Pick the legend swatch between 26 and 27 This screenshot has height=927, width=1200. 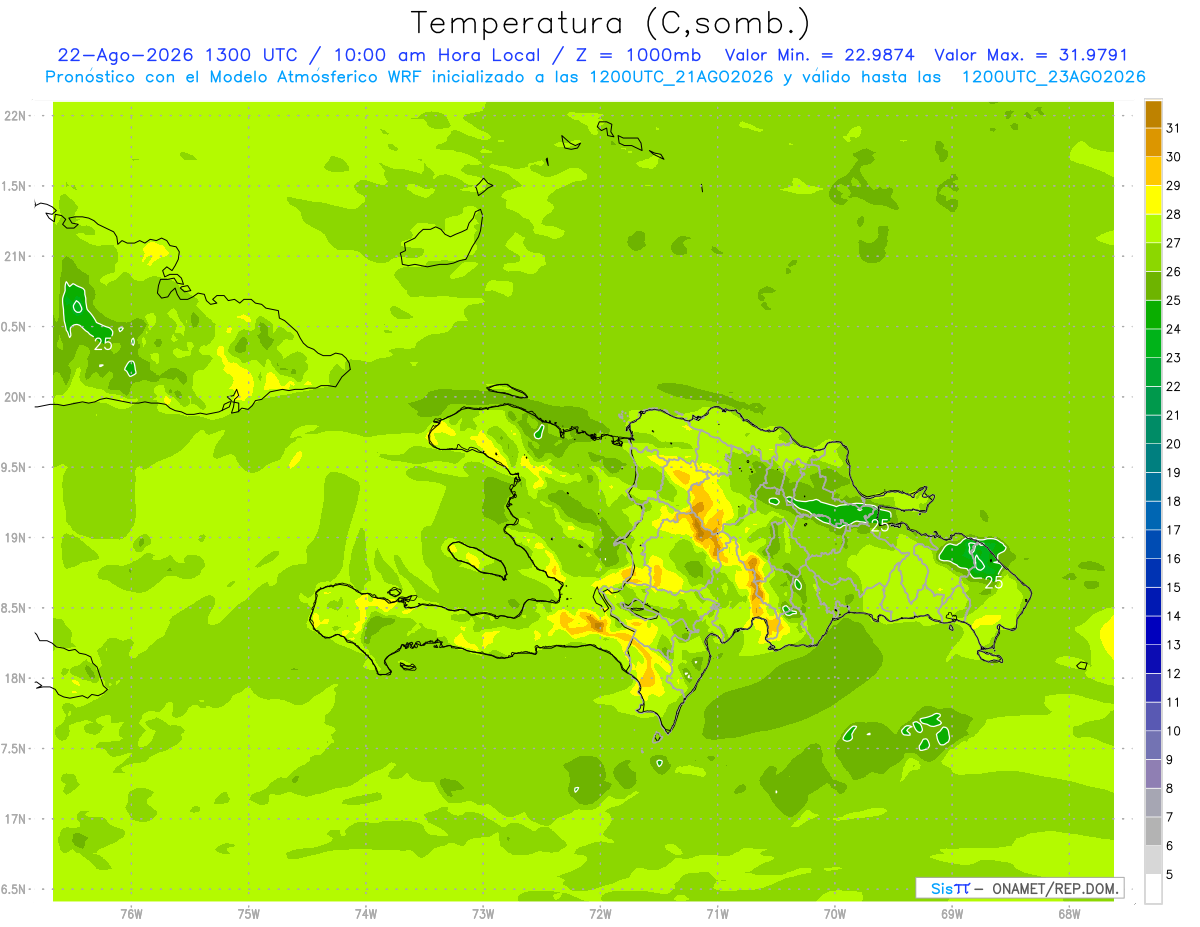click(x=1153, y=257)
